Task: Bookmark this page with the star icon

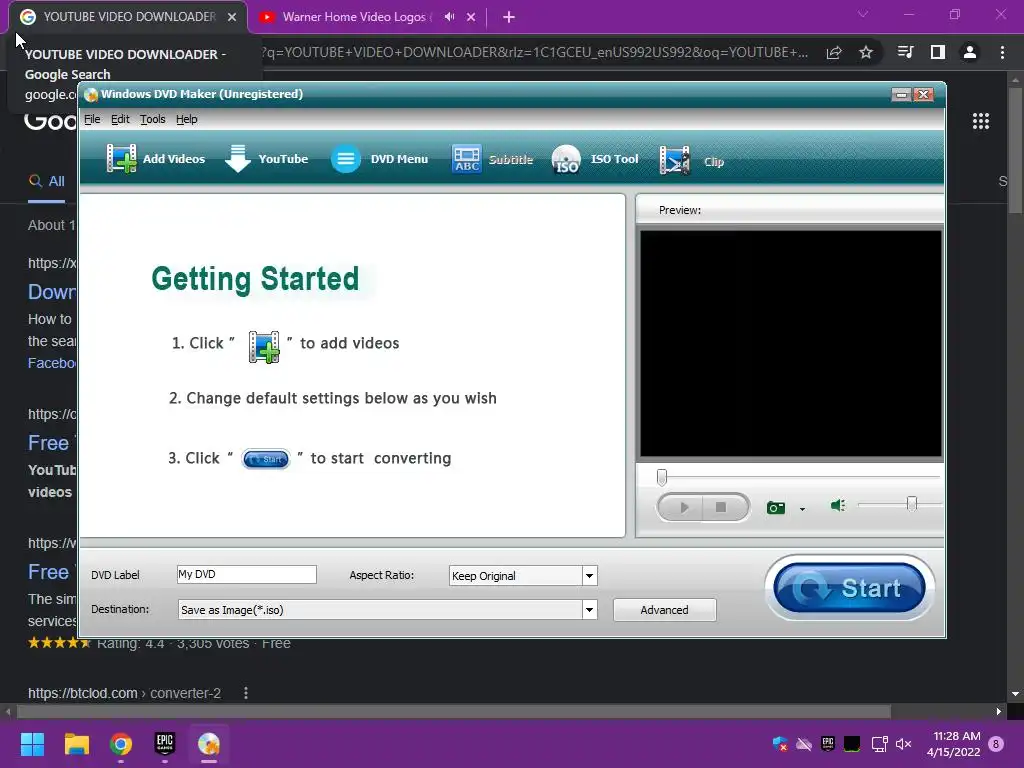Action: 866,52
